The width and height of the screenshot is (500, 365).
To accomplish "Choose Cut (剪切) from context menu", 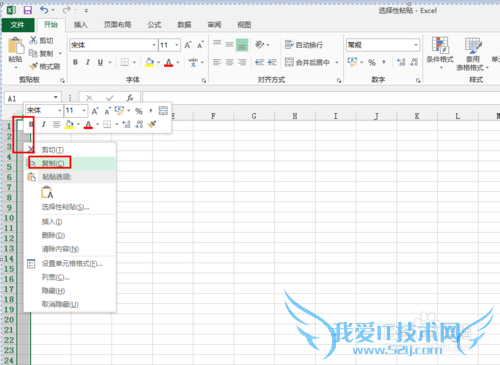I will pos(70,150).
